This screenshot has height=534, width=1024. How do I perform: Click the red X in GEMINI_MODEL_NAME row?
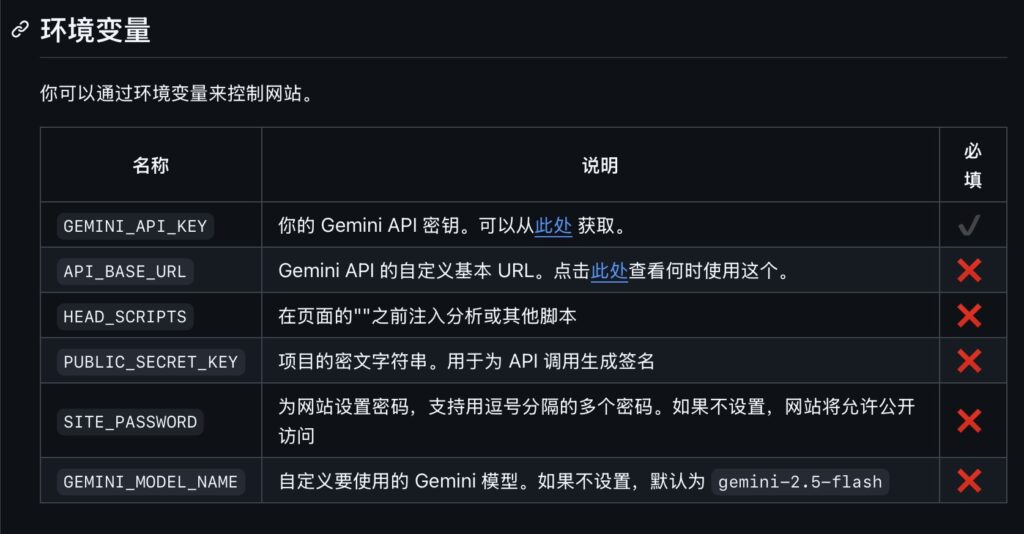pos(969,481)
